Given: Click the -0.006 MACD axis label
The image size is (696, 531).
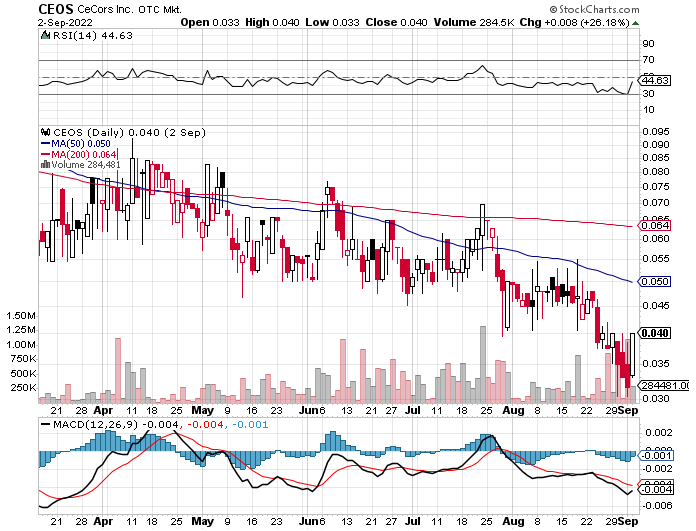Looking at the screenshot, I should point(657,506).
